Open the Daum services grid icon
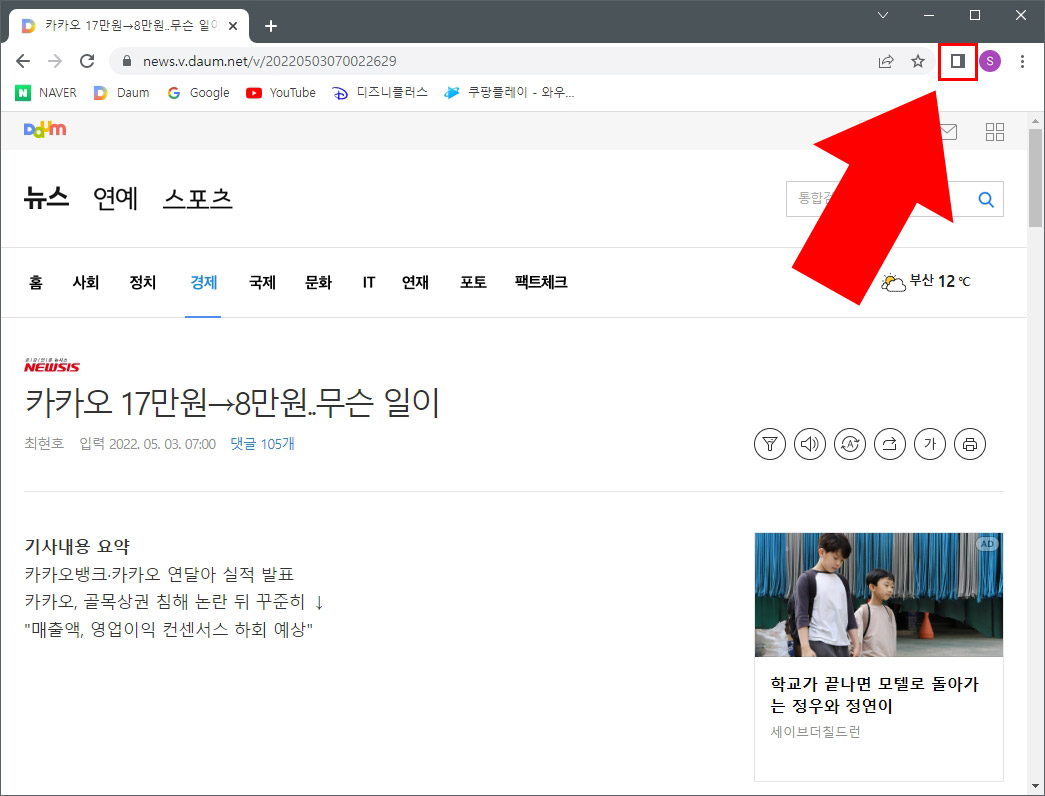This screenshot has width=1045, height=796. (994, 131)
